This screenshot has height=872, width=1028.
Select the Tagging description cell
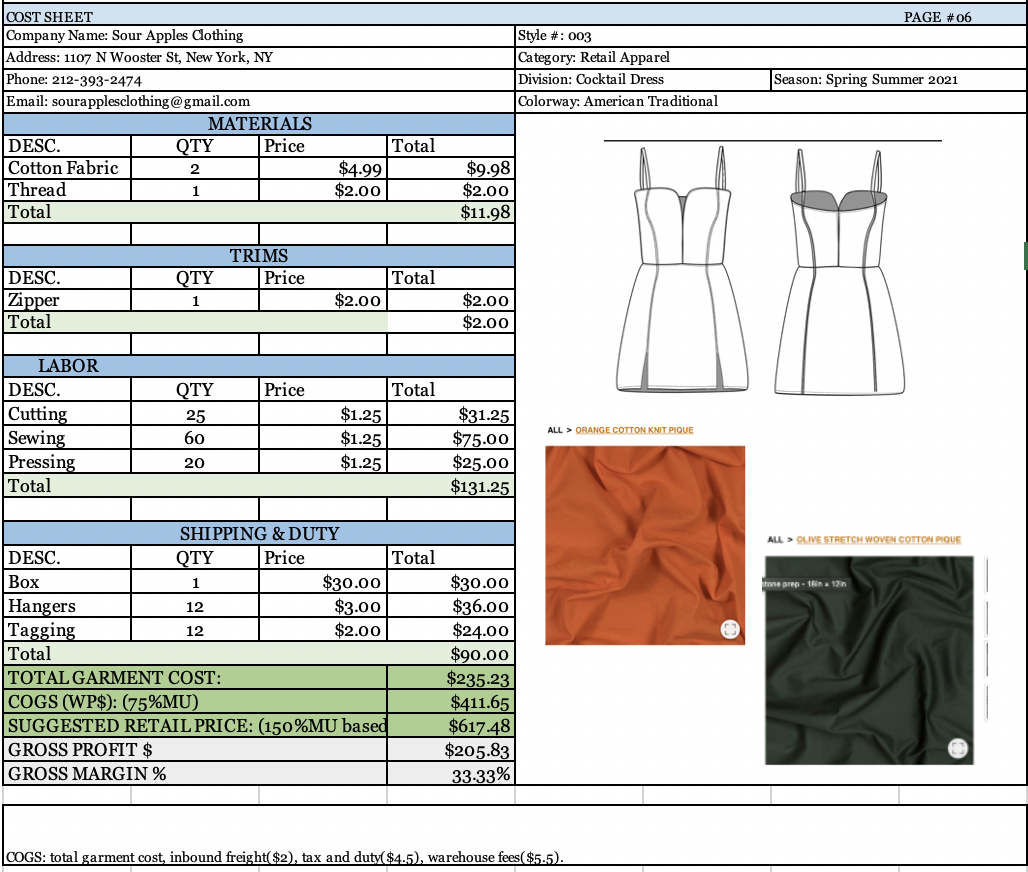coord(68,629)
